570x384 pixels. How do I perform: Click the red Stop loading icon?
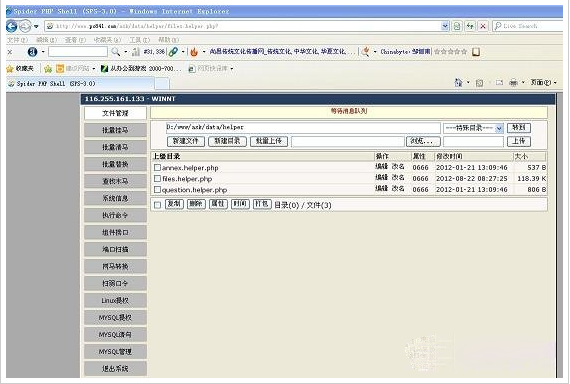coord(483,26)
